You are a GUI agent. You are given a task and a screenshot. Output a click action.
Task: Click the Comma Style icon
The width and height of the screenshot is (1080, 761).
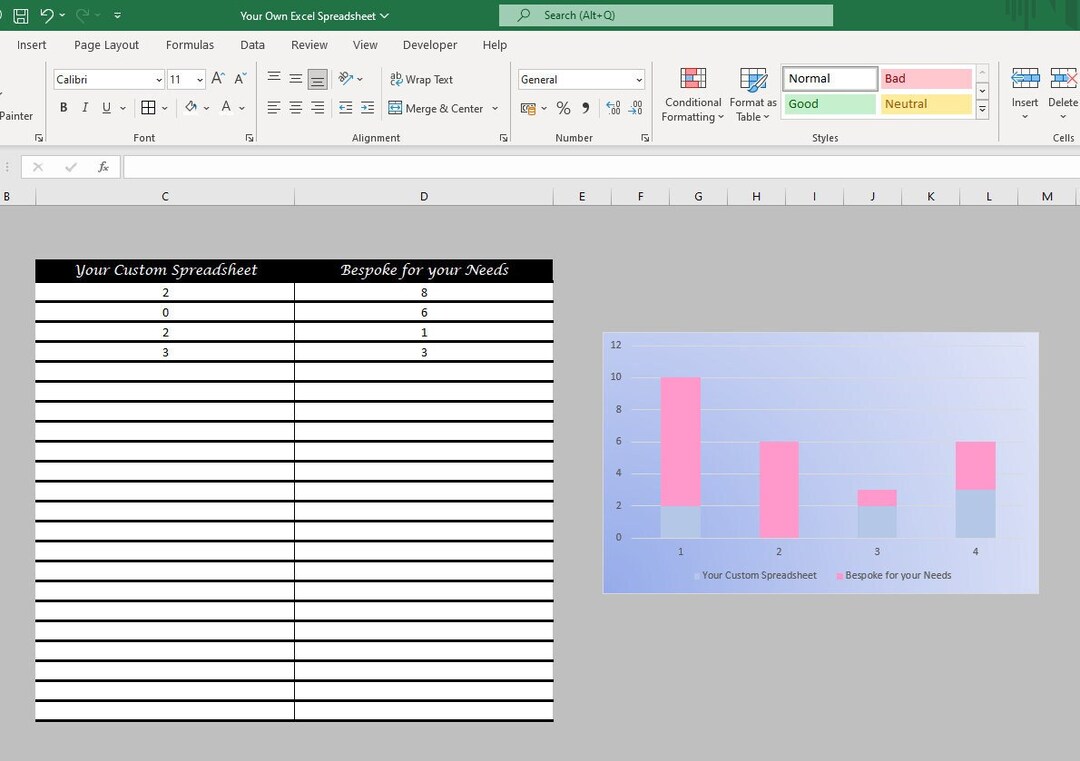coord(585,107)
